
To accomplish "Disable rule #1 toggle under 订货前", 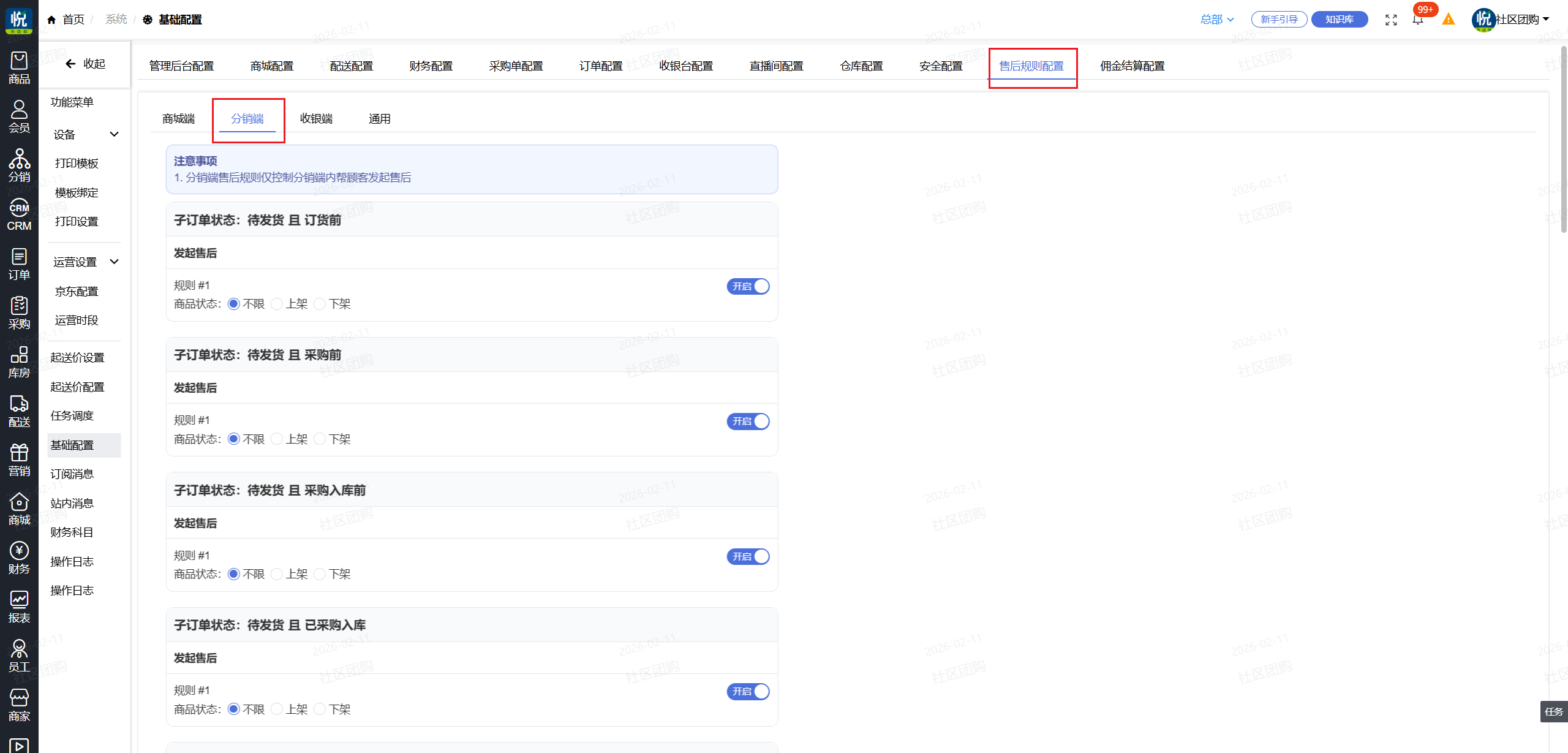I will click(x=748, y=286).
